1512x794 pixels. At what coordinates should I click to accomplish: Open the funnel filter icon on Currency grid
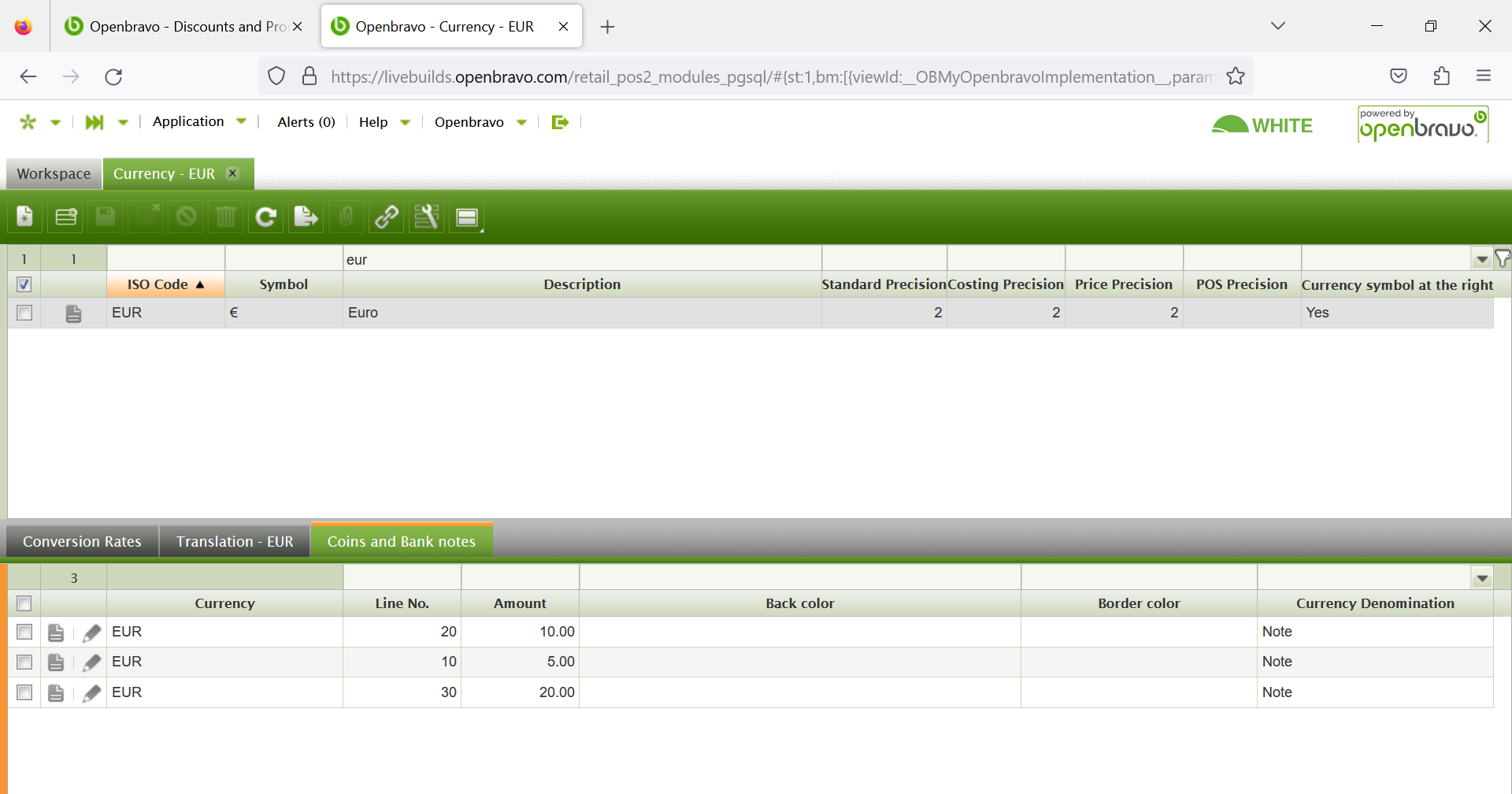coord(1503,258)
